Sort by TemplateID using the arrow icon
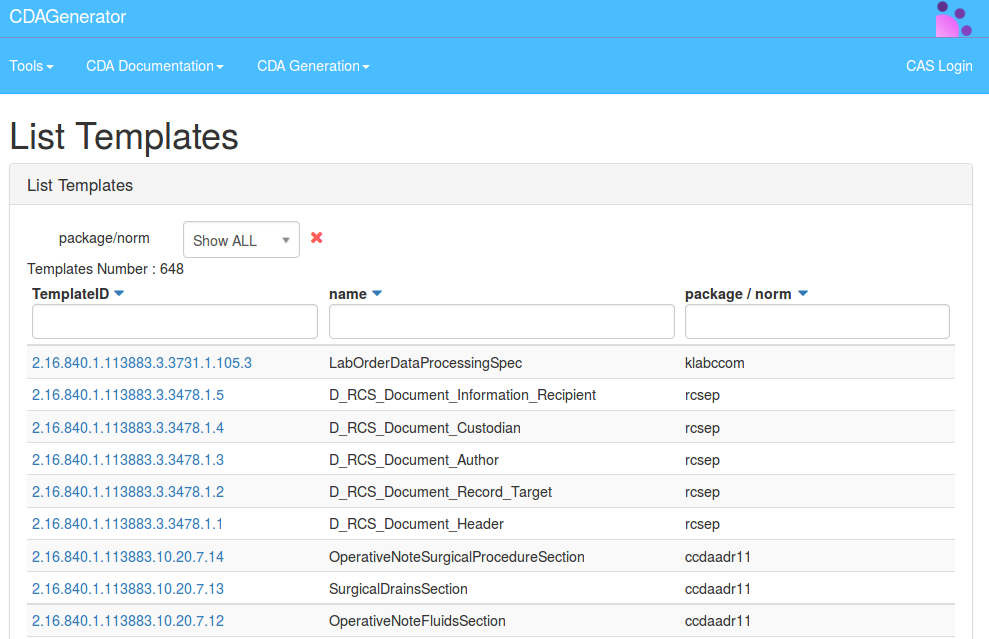The width and height of the screenshot is (989, 639). coord(119,294)
